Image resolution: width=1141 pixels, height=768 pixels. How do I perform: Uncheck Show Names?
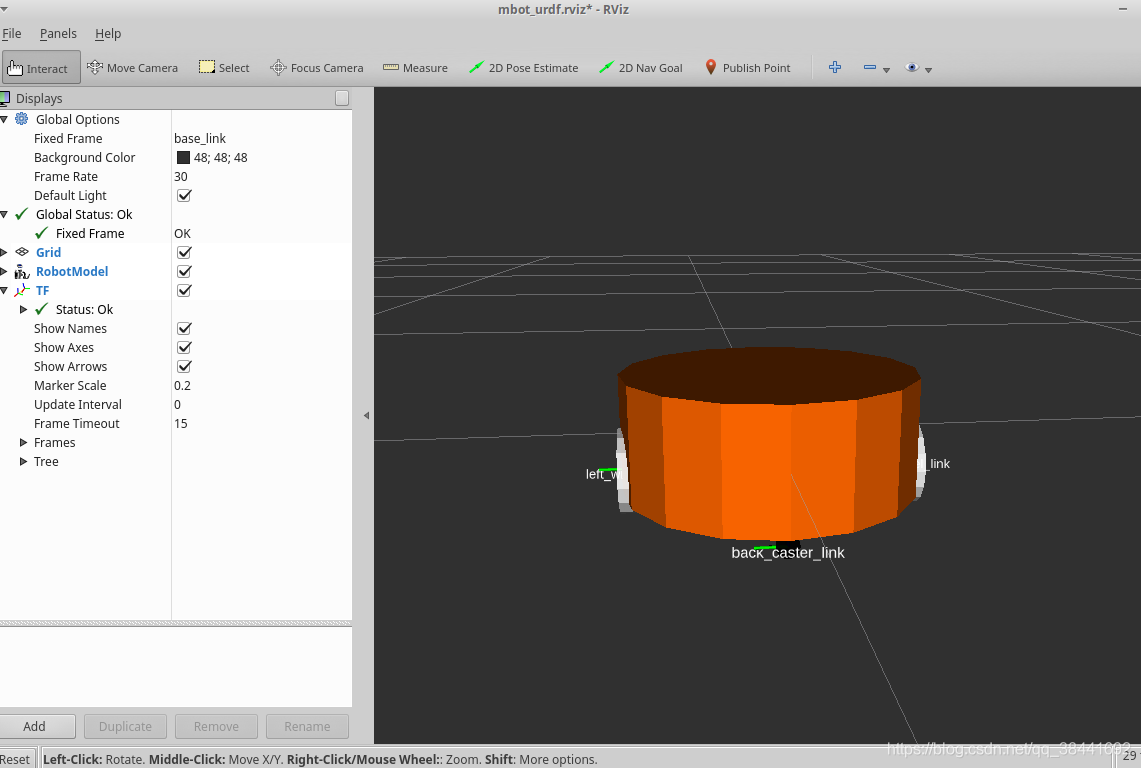click(x=184, y=328)
